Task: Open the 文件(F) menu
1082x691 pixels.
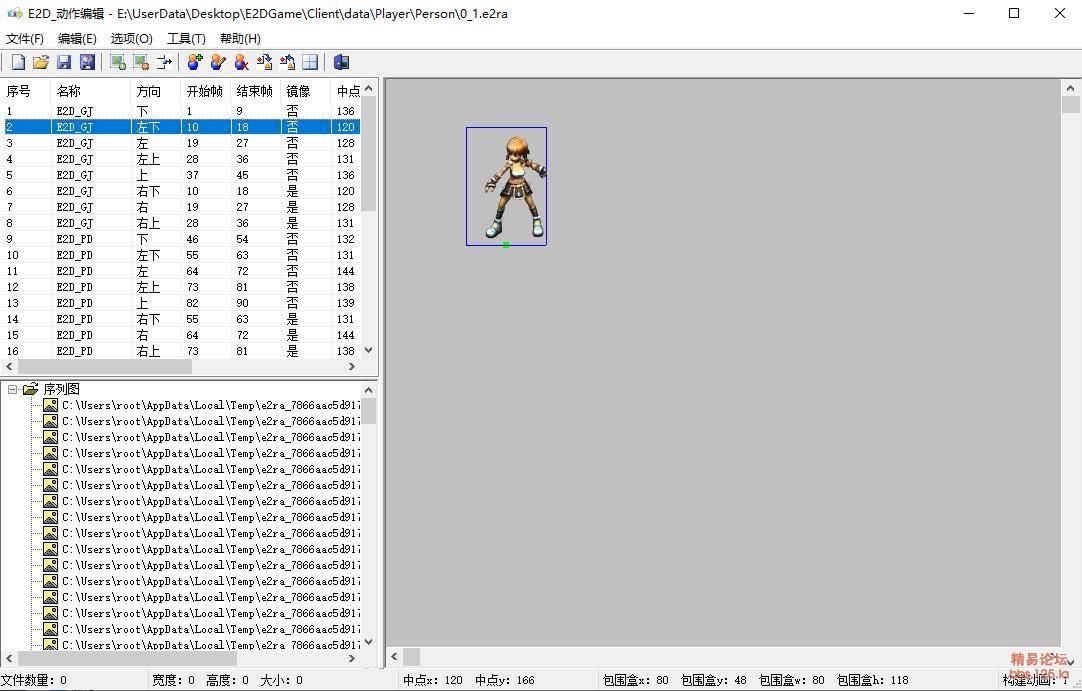Action: (x=25, y=38)
